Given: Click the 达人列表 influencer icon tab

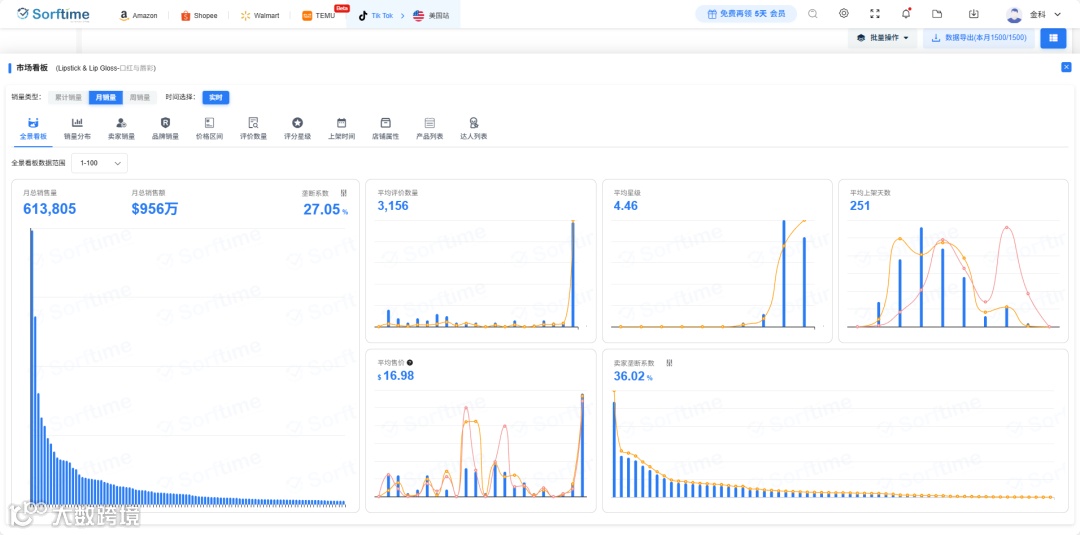Looking at the screenshot, I should [474, 123].
